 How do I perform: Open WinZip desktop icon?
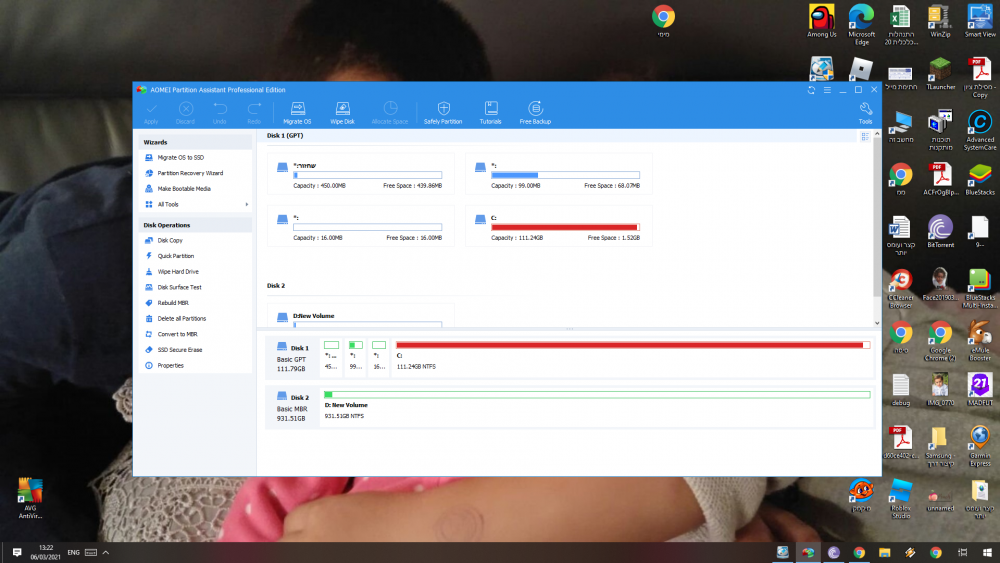(x=940, y=22)
